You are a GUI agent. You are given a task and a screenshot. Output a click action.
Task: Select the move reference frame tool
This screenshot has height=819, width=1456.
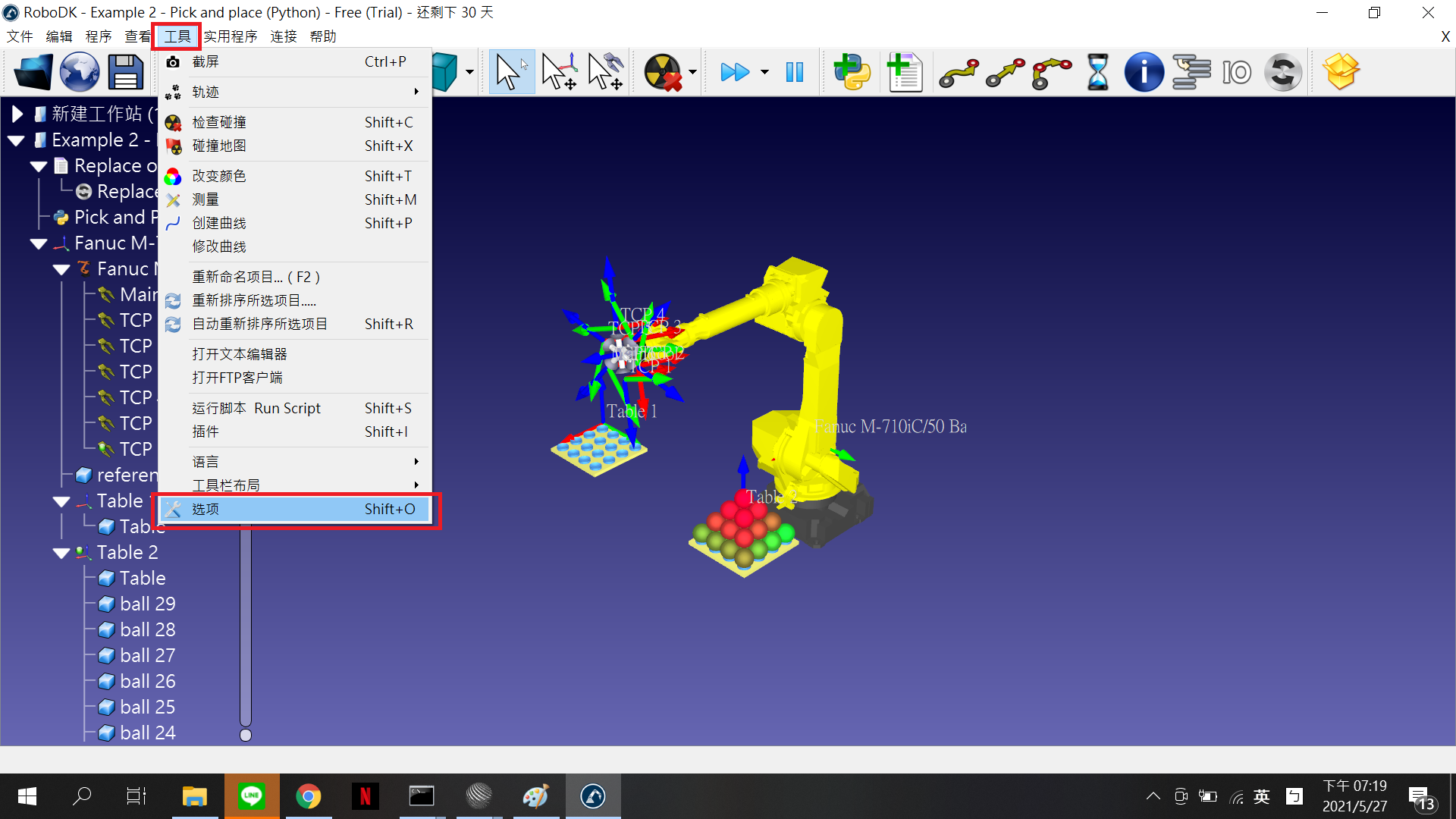560,72
